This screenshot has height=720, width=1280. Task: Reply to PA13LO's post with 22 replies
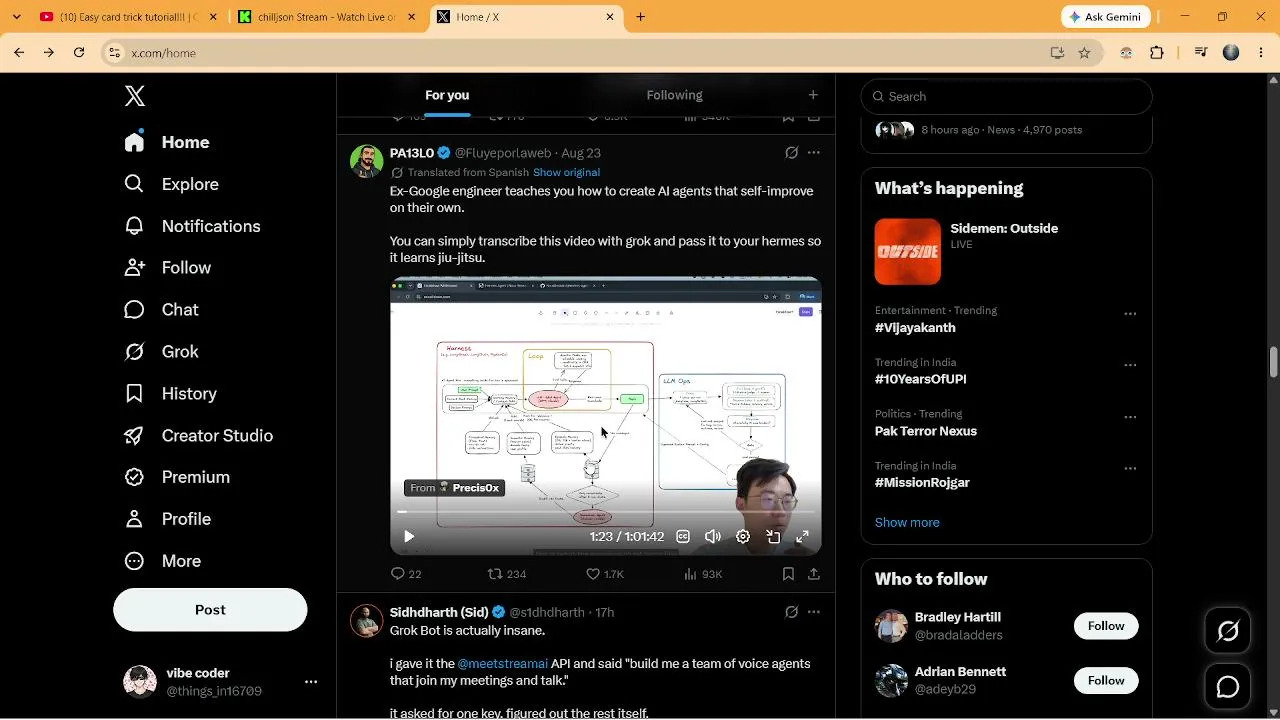[405, 574]
